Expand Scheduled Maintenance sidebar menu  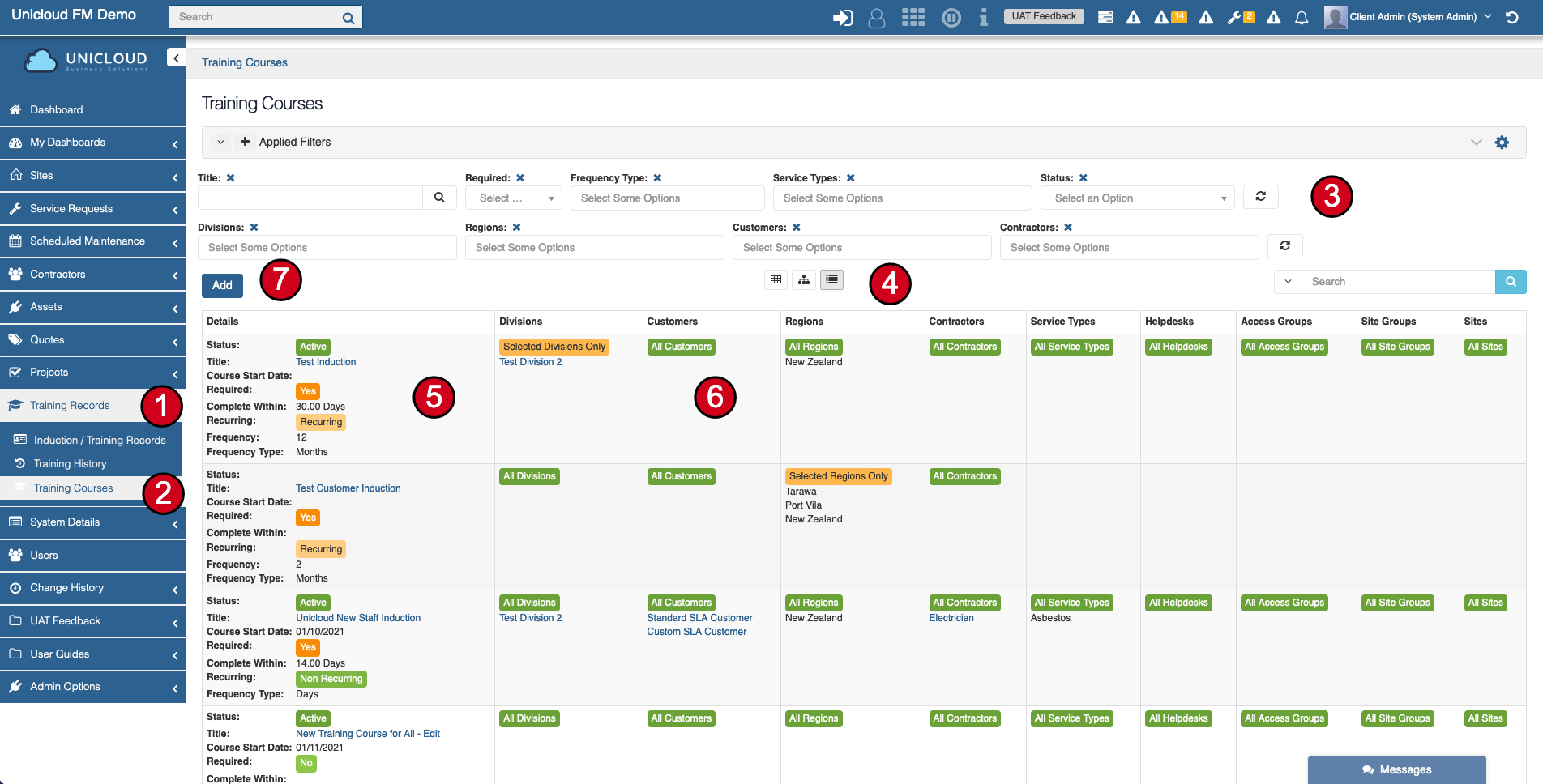tap(92, 241)
